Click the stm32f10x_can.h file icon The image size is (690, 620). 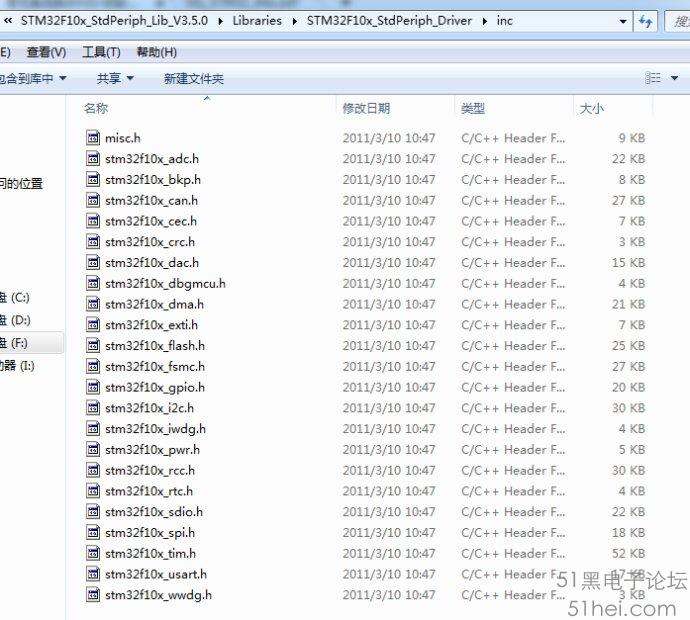click(93, 200)
